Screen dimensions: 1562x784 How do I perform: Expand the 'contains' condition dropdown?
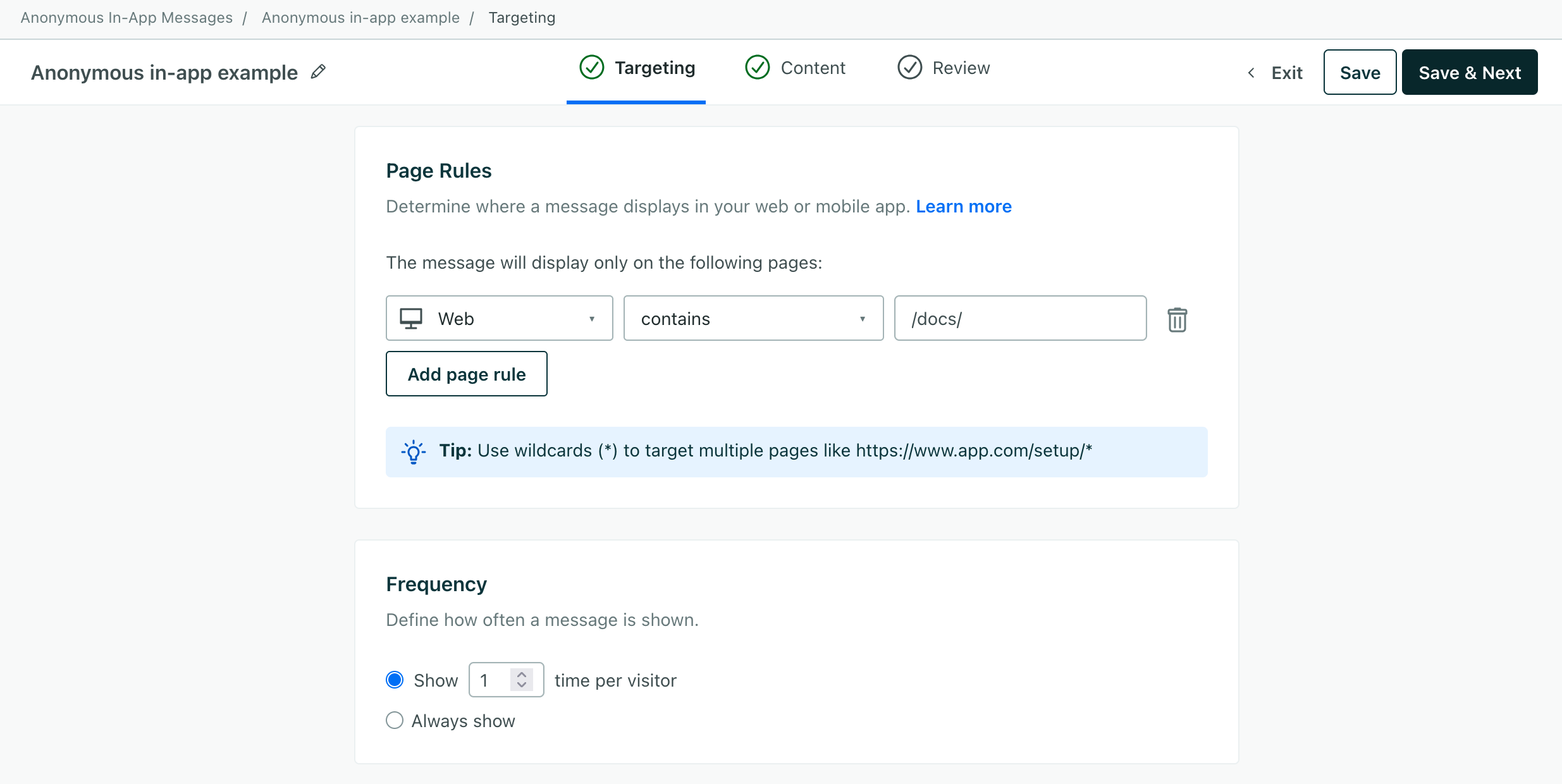click(x=753, y=318)
